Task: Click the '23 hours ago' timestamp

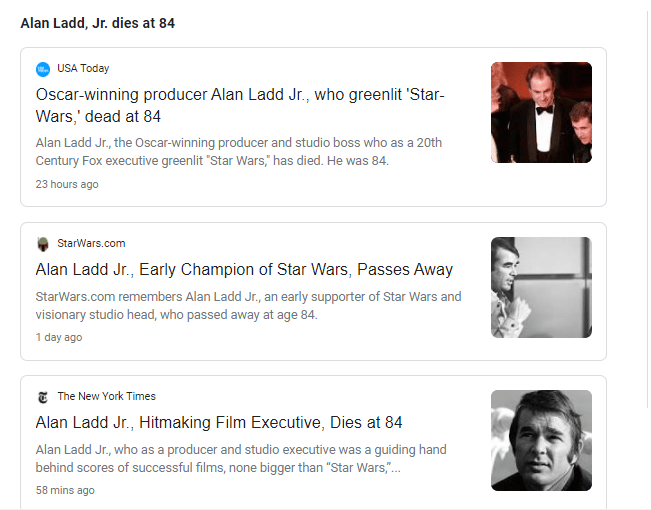Action: [x=67, y=185]
